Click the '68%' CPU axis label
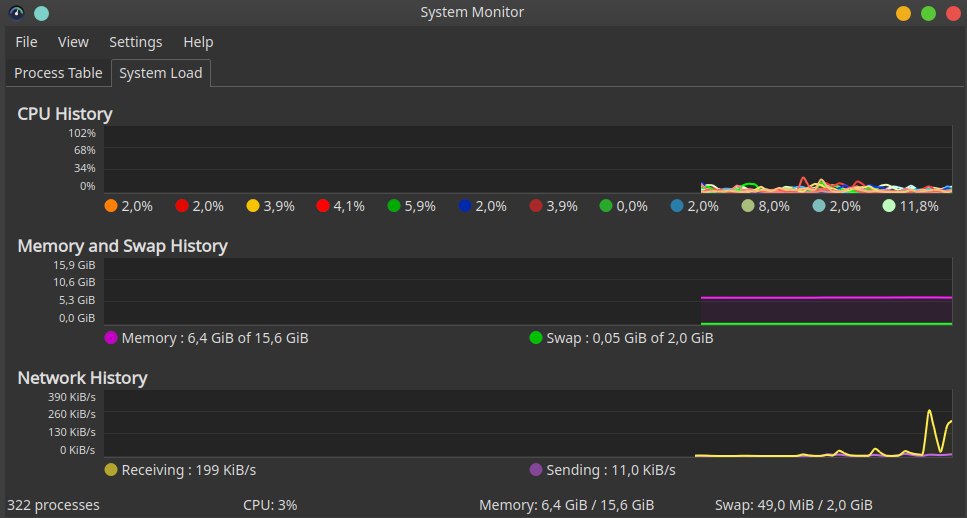 click(85, 150)
